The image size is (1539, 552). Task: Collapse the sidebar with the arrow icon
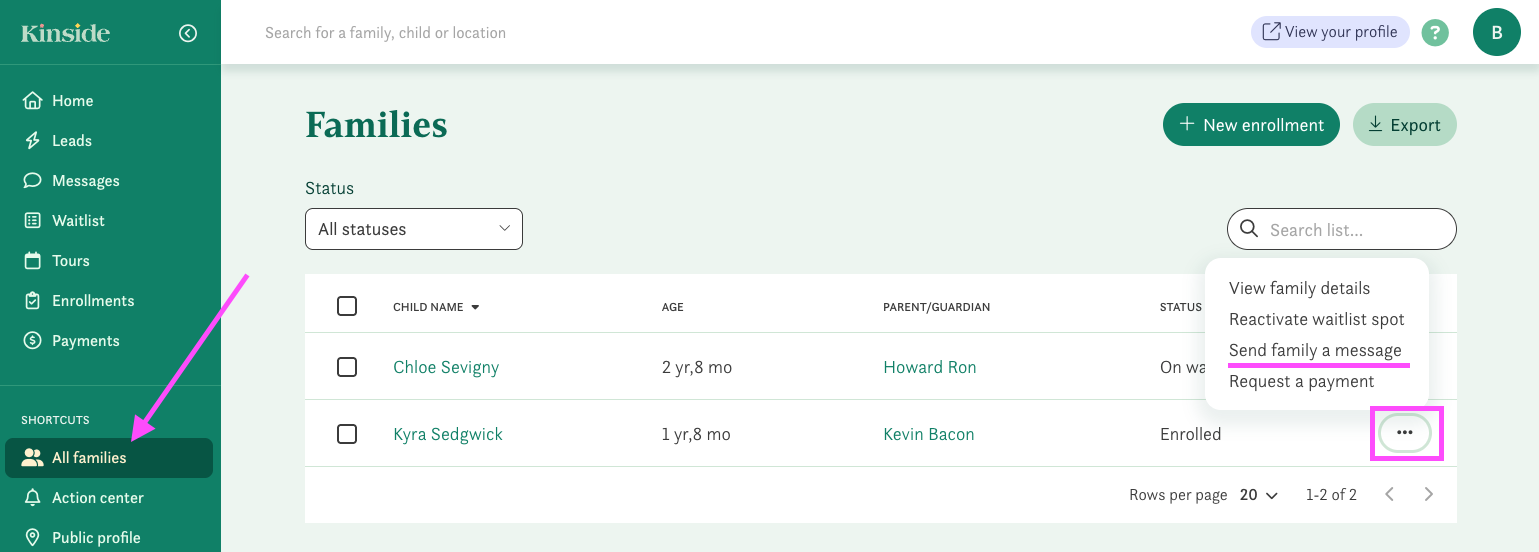[188, 33]
